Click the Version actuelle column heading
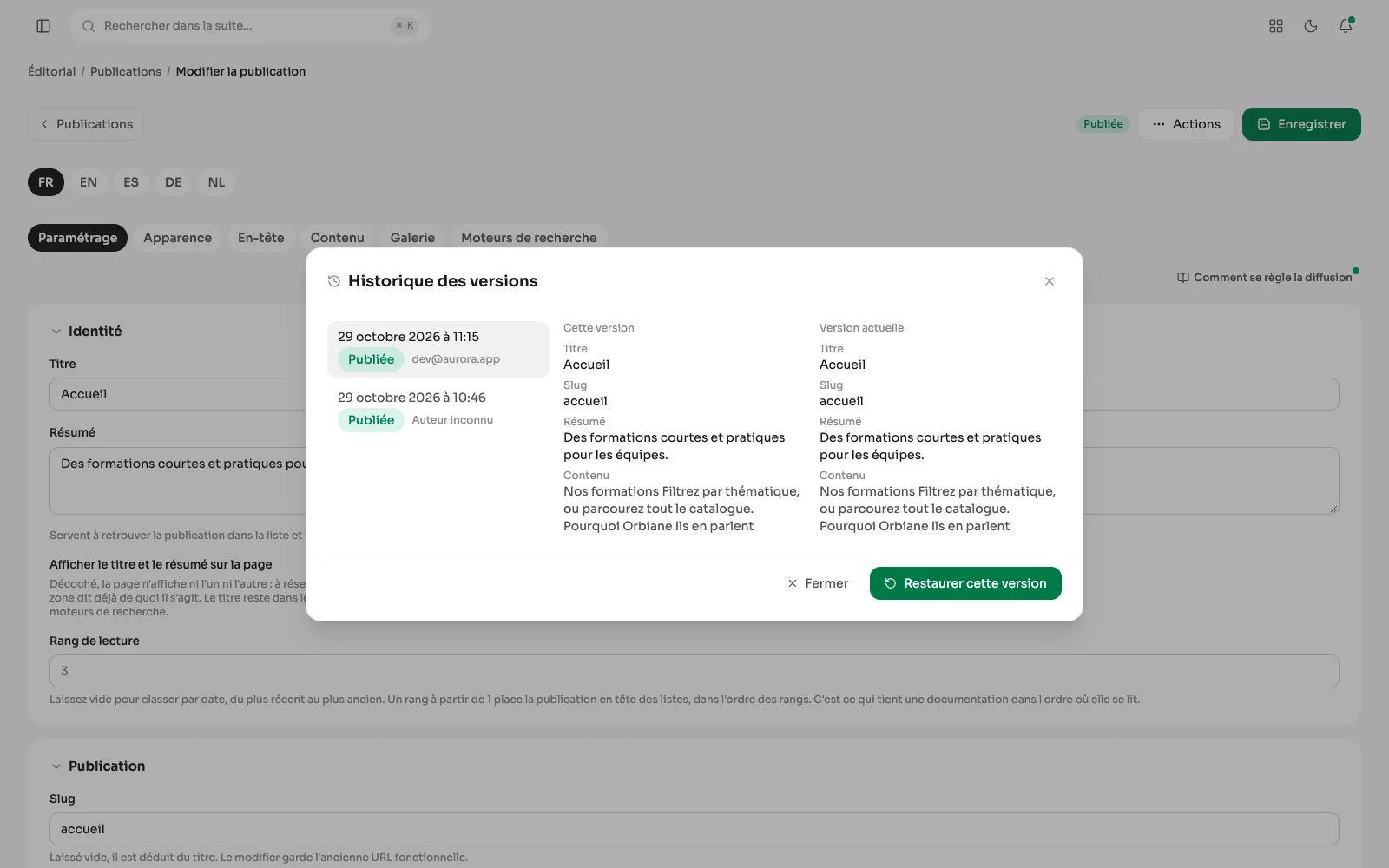 (x=861, y=328)
